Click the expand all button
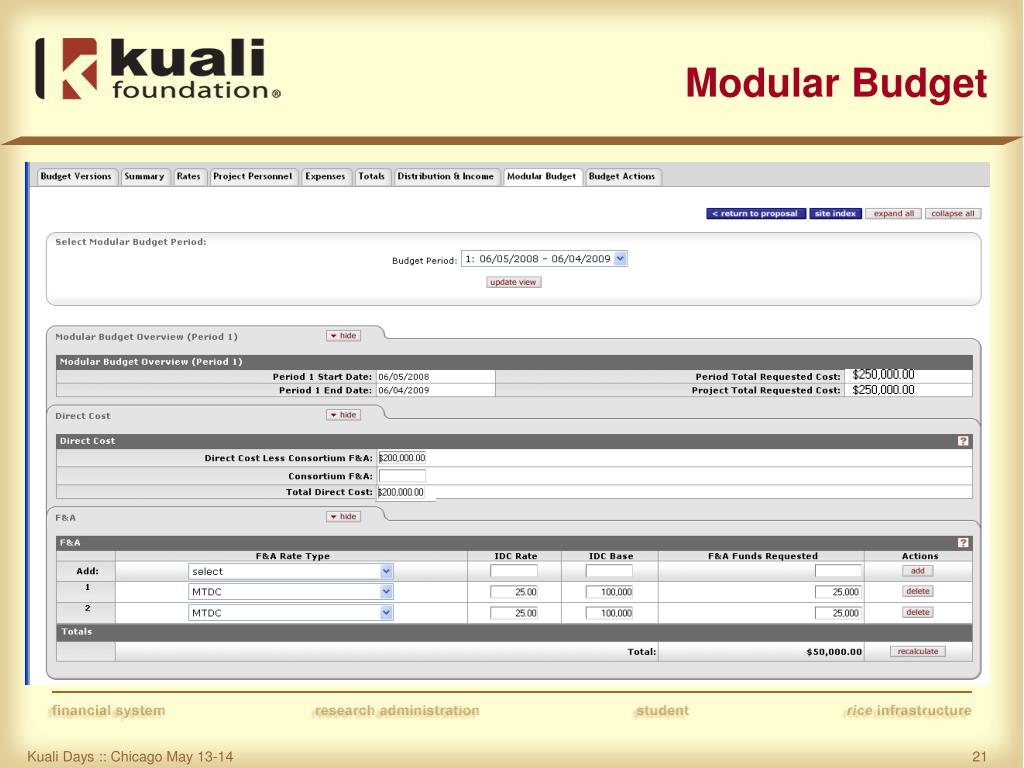This screenshot has height=768, width=1024. (893, 214)
